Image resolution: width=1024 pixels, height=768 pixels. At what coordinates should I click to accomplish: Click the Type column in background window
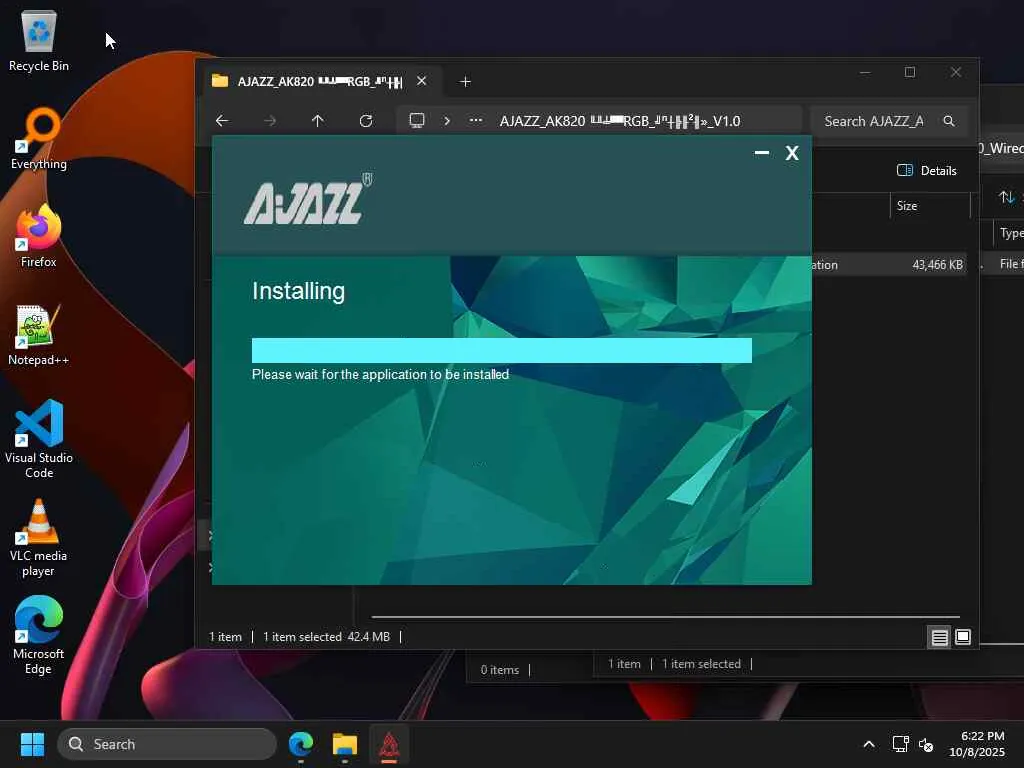(1010, 233)
